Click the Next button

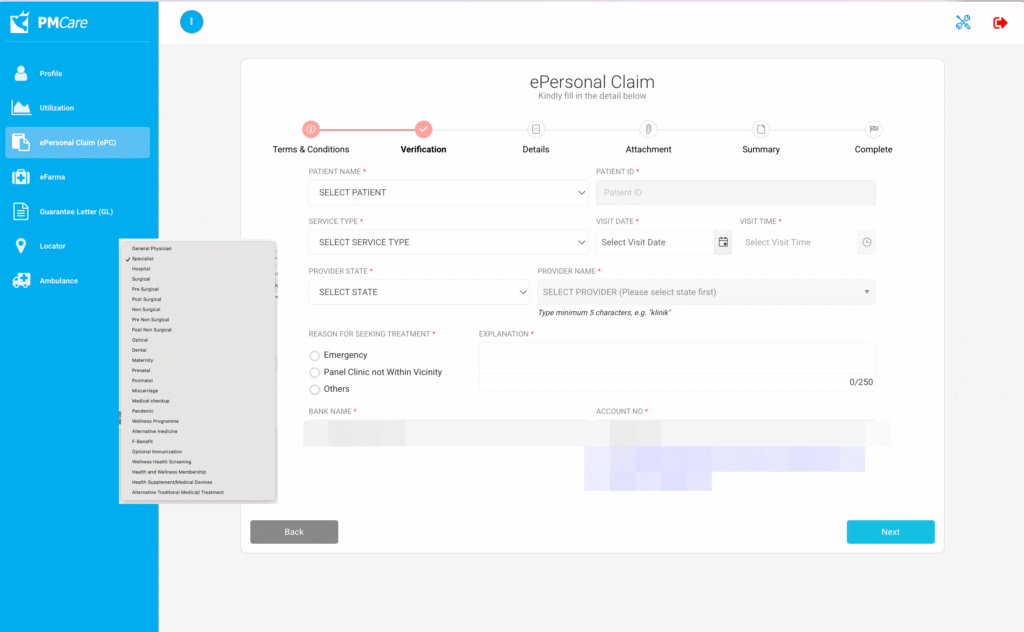pyautogui.click(x=890, y=532)
